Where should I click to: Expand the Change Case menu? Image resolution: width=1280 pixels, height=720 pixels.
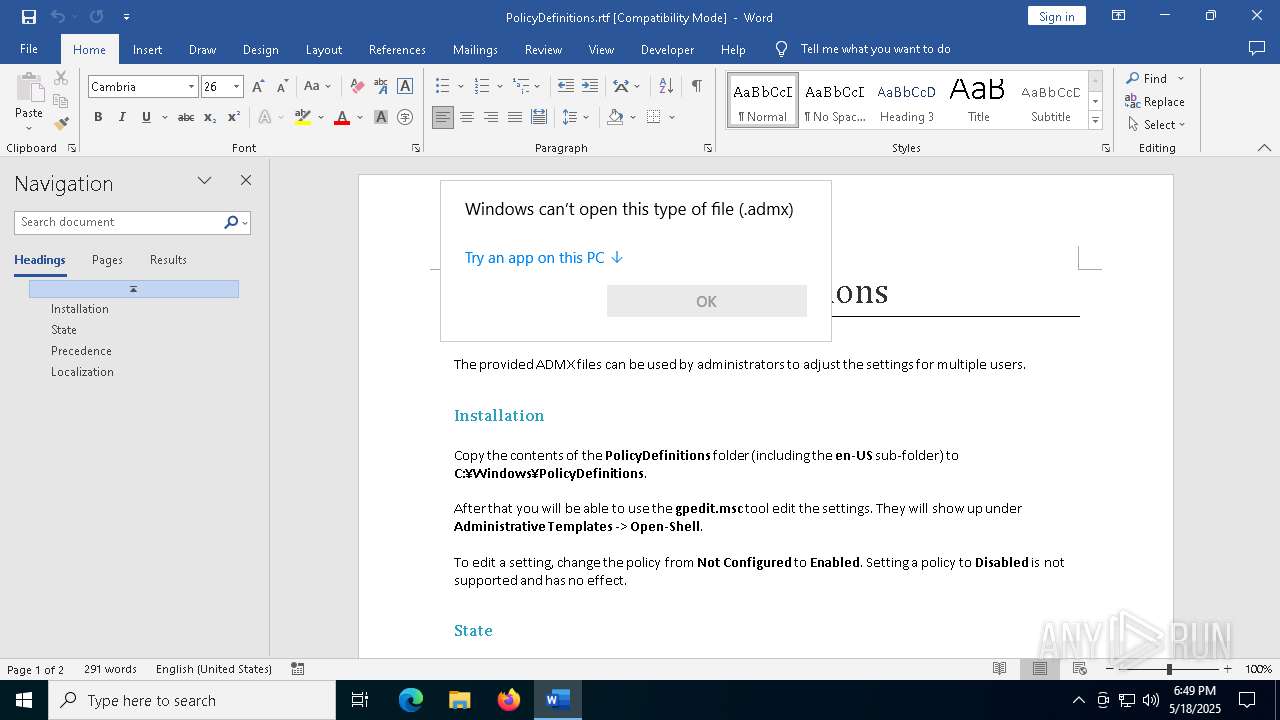318,87
